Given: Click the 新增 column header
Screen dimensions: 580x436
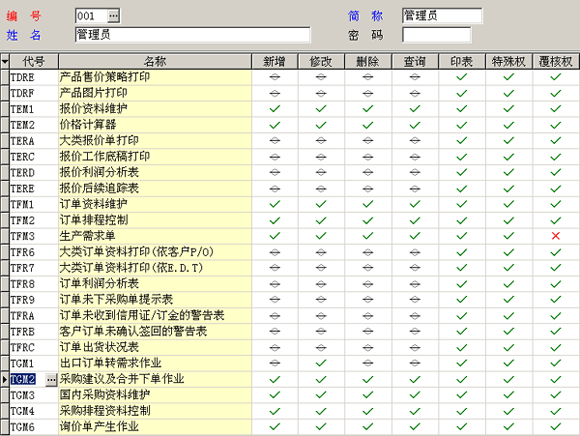Looking at the screenshot, I should click(x=274, y=61).
